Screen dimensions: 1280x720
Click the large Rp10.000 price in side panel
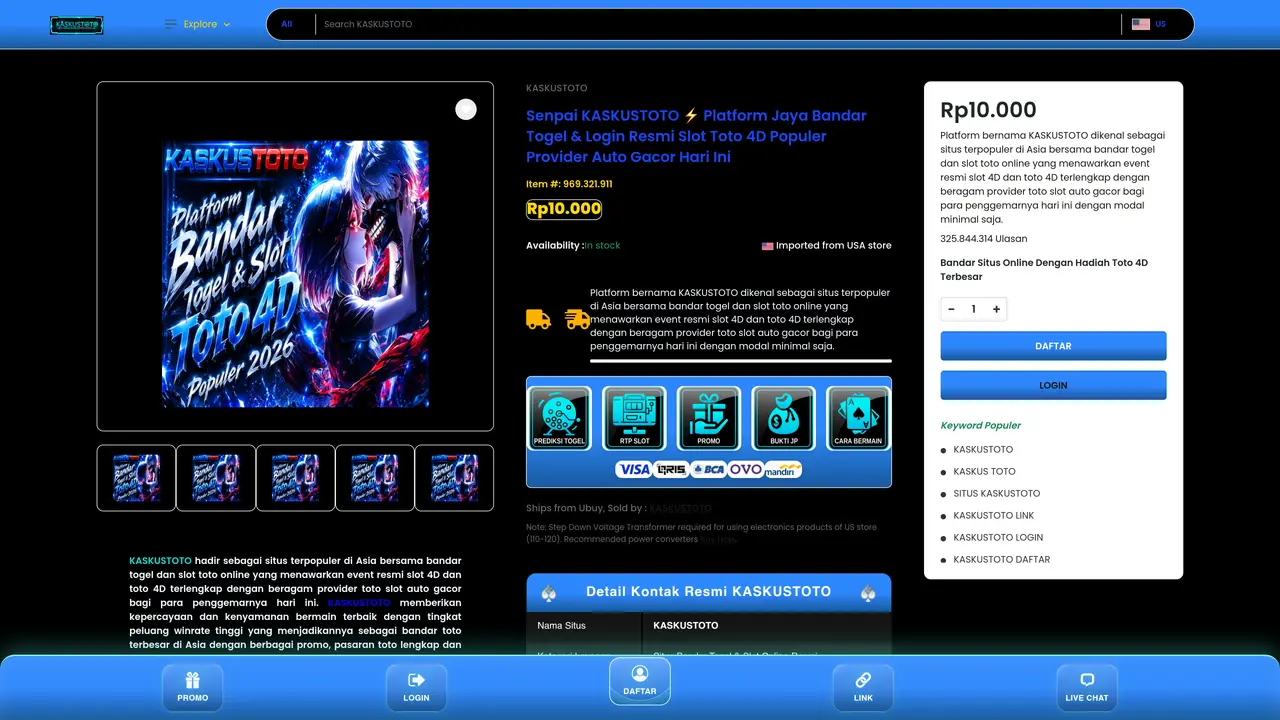(x=989, y=110)
